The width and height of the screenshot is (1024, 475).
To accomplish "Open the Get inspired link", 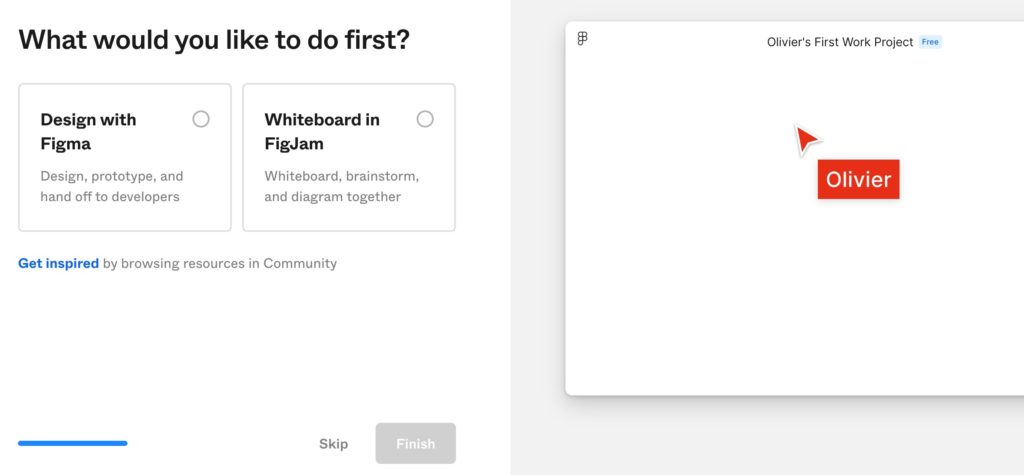I will [x=58, y=264].
